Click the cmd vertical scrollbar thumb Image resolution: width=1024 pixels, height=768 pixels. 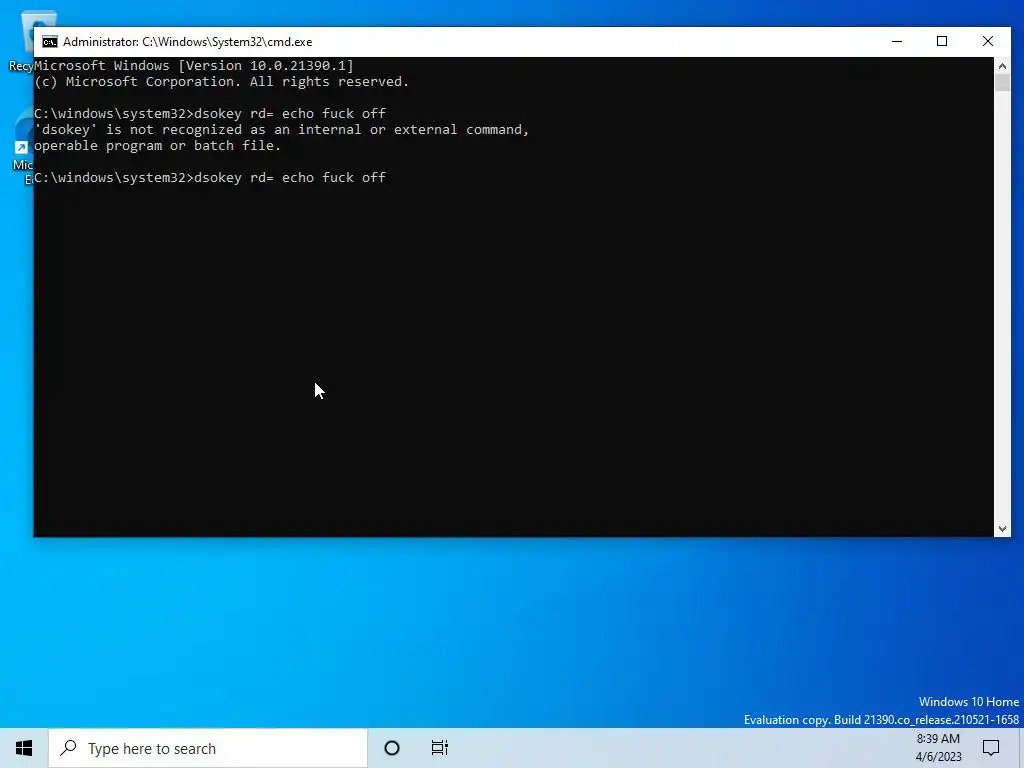[x=1002, y=83]
